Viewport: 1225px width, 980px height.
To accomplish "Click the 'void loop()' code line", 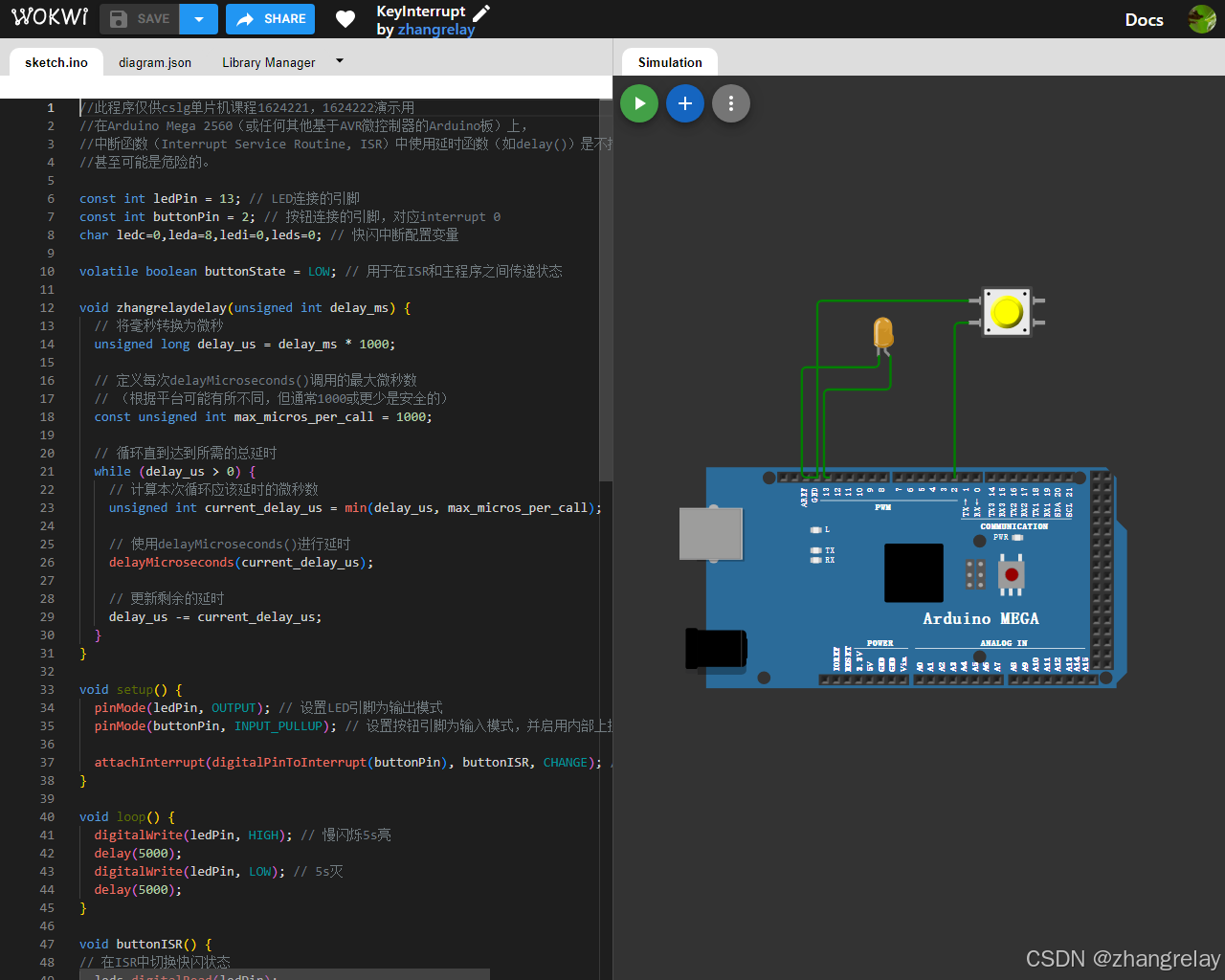I will point(127,816).
